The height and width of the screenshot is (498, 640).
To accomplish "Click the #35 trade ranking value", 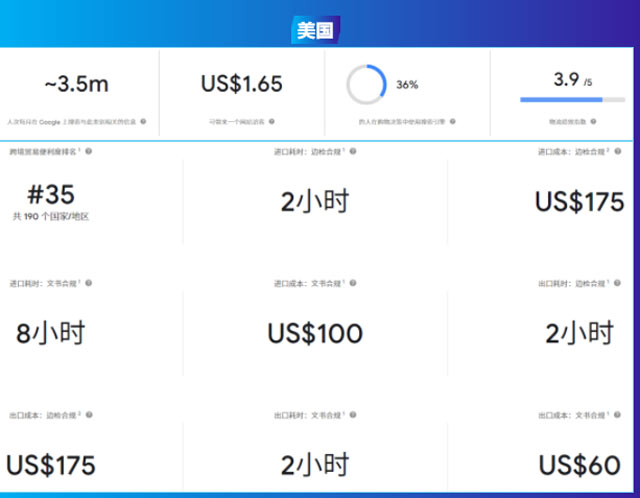I will pos(51,194).
